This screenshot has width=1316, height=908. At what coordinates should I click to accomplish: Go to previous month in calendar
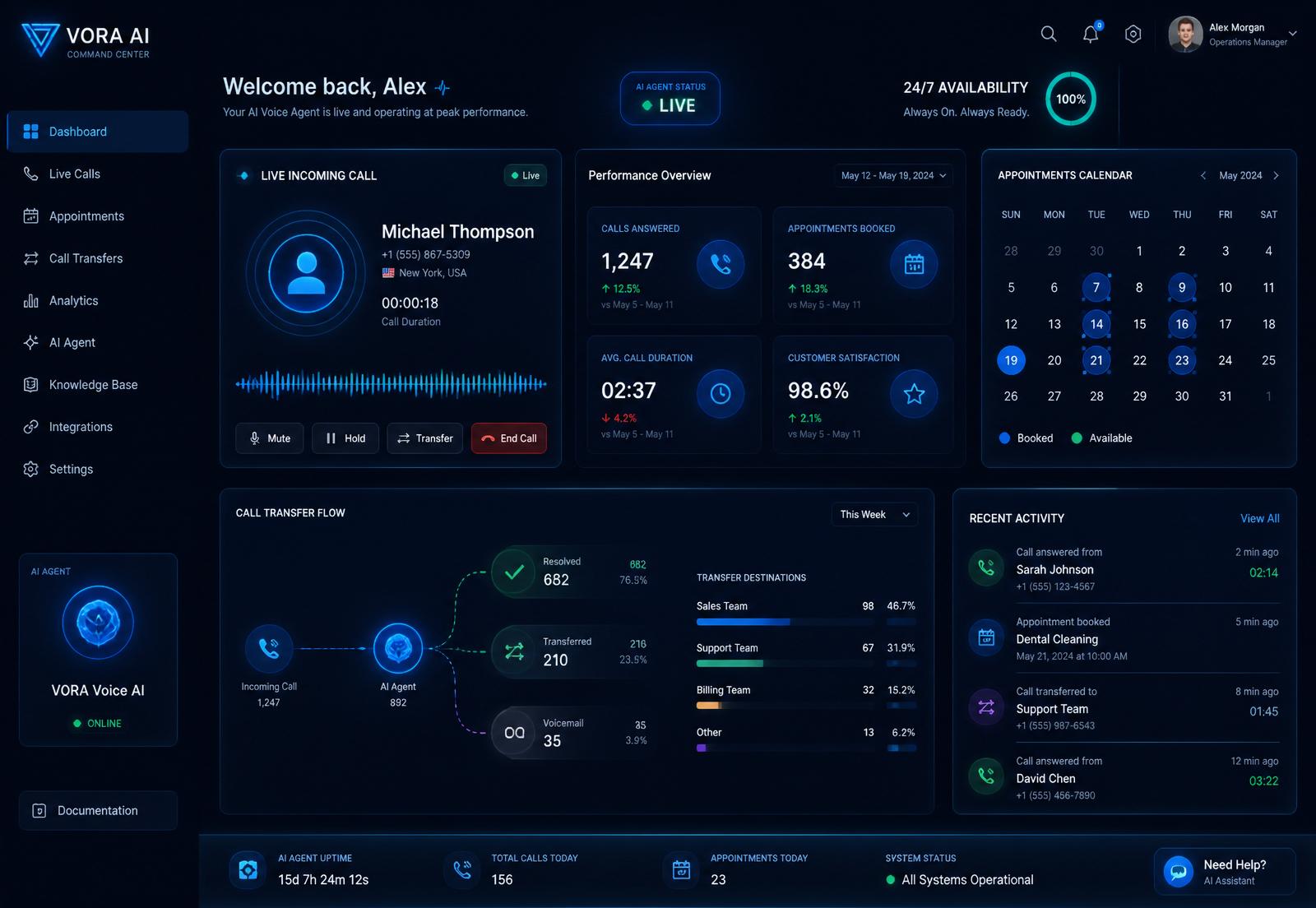1203,175
